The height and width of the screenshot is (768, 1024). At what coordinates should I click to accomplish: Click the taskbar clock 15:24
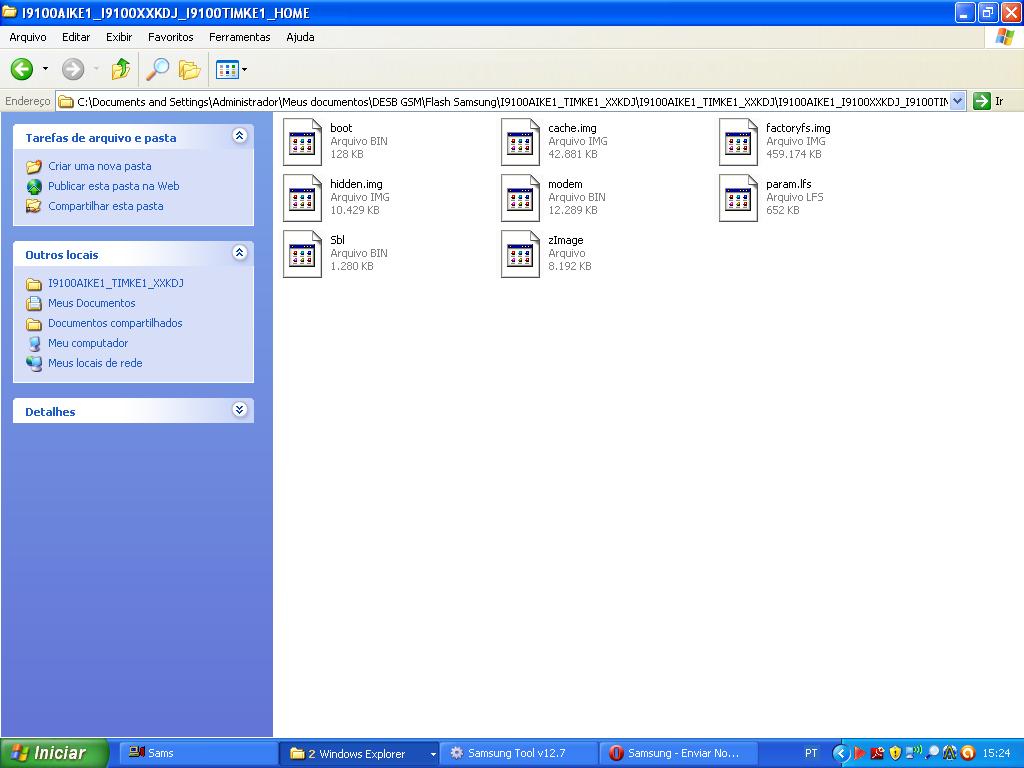[x=996, y=753]
